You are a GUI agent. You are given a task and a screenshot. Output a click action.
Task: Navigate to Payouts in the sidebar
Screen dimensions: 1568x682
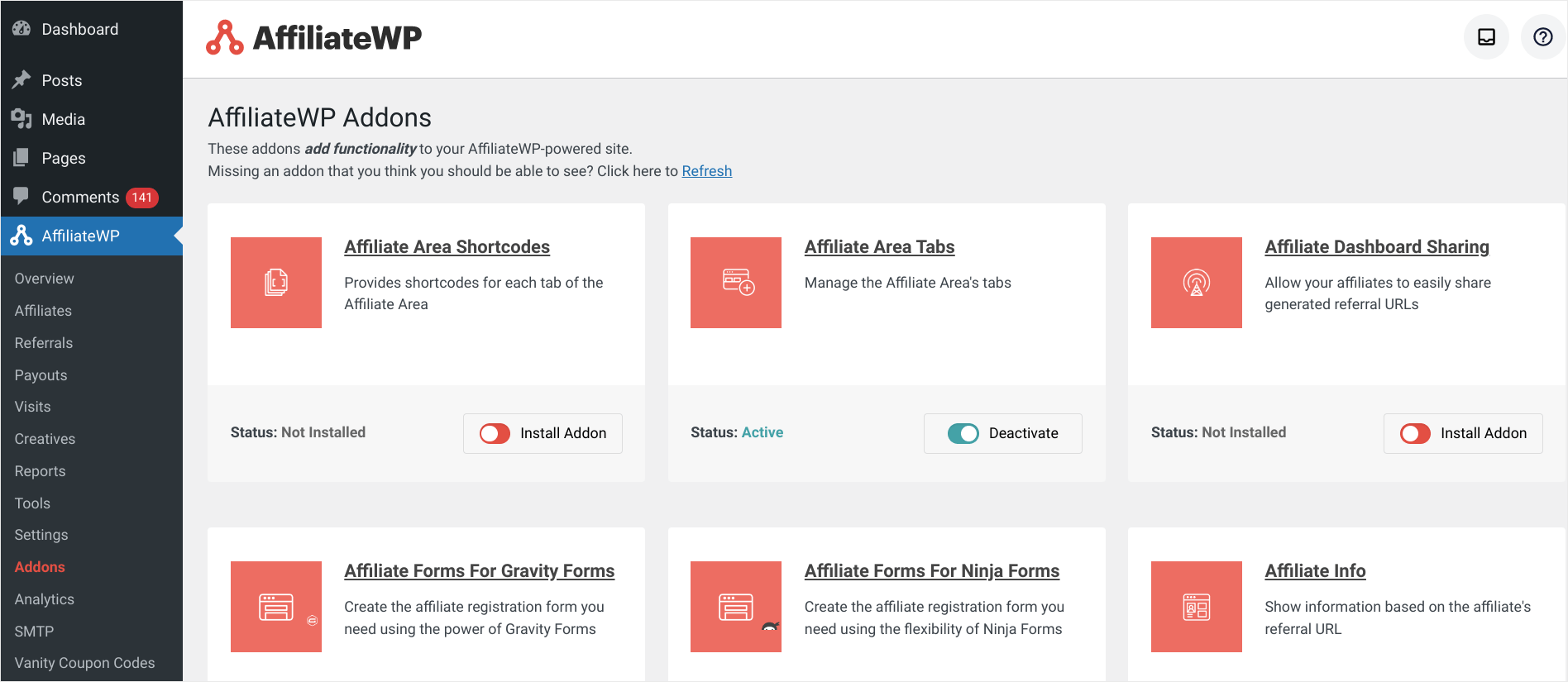pos(40,374)
